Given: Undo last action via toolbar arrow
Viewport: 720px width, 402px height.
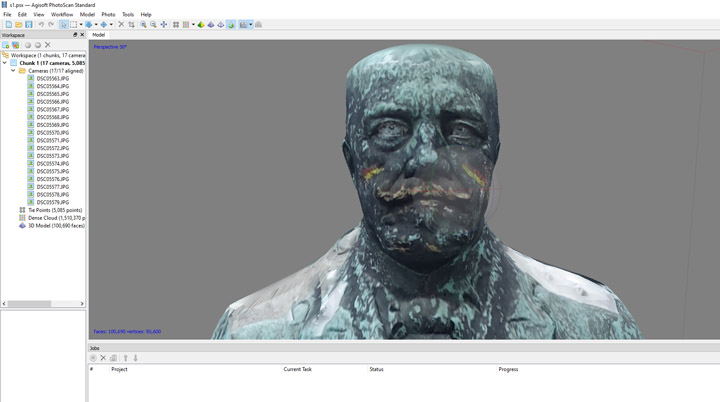Looking at the screenshot, I should point(41,24).
